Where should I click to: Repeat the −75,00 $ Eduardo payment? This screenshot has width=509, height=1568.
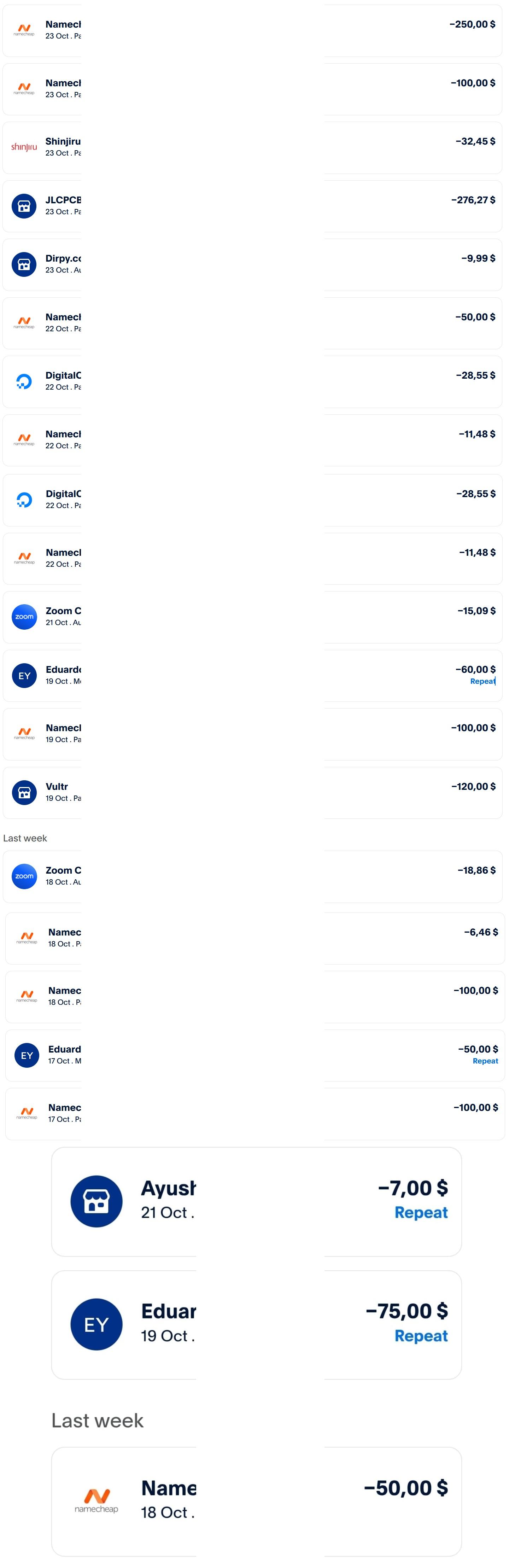(x=421, y=1336)
